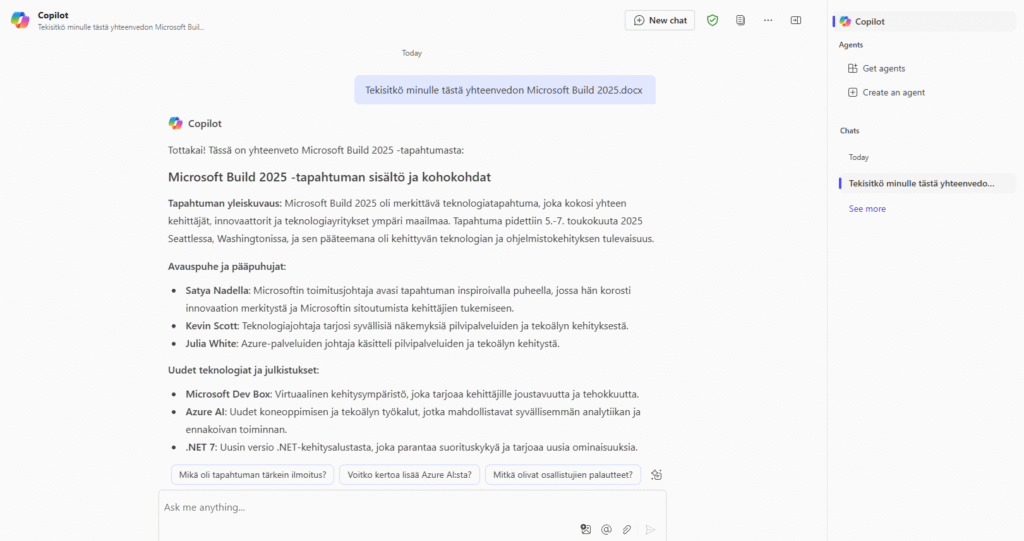The image size is (1024, 541).
Task: Click the heading Microsoft Build 2025 -tapahtuman sisältö
Action: tap(329, 177)
